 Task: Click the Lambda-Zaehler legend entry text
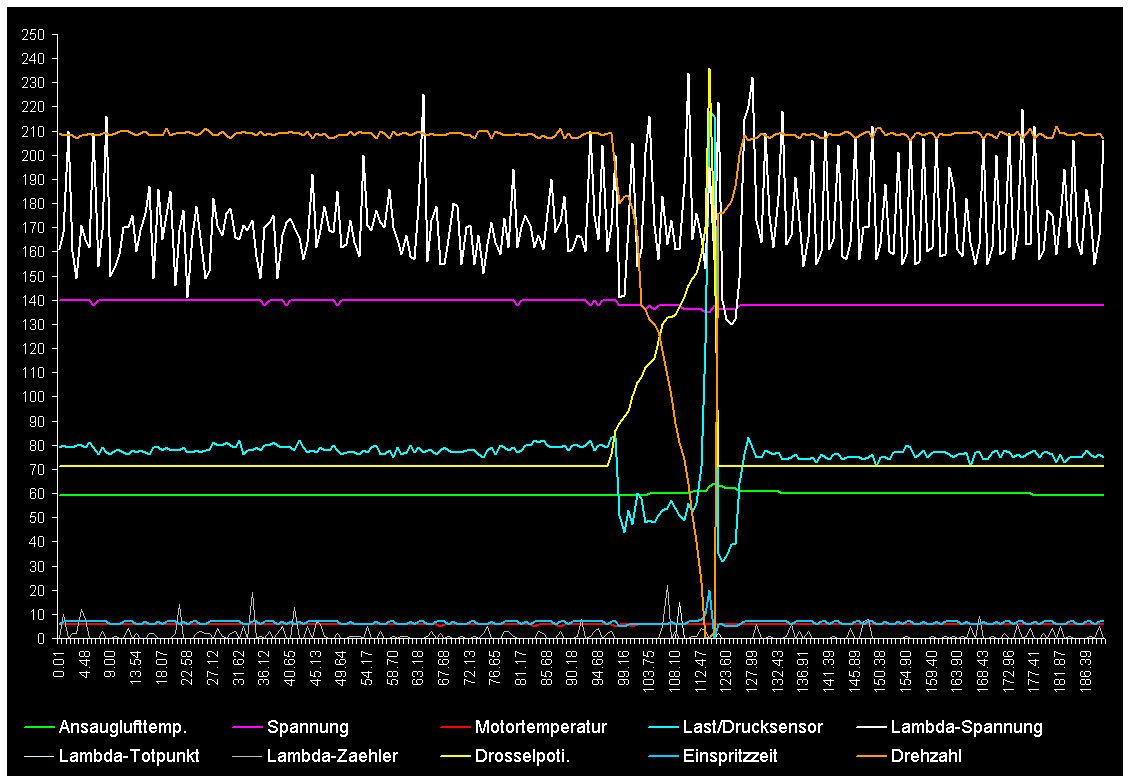coord(332,756)
